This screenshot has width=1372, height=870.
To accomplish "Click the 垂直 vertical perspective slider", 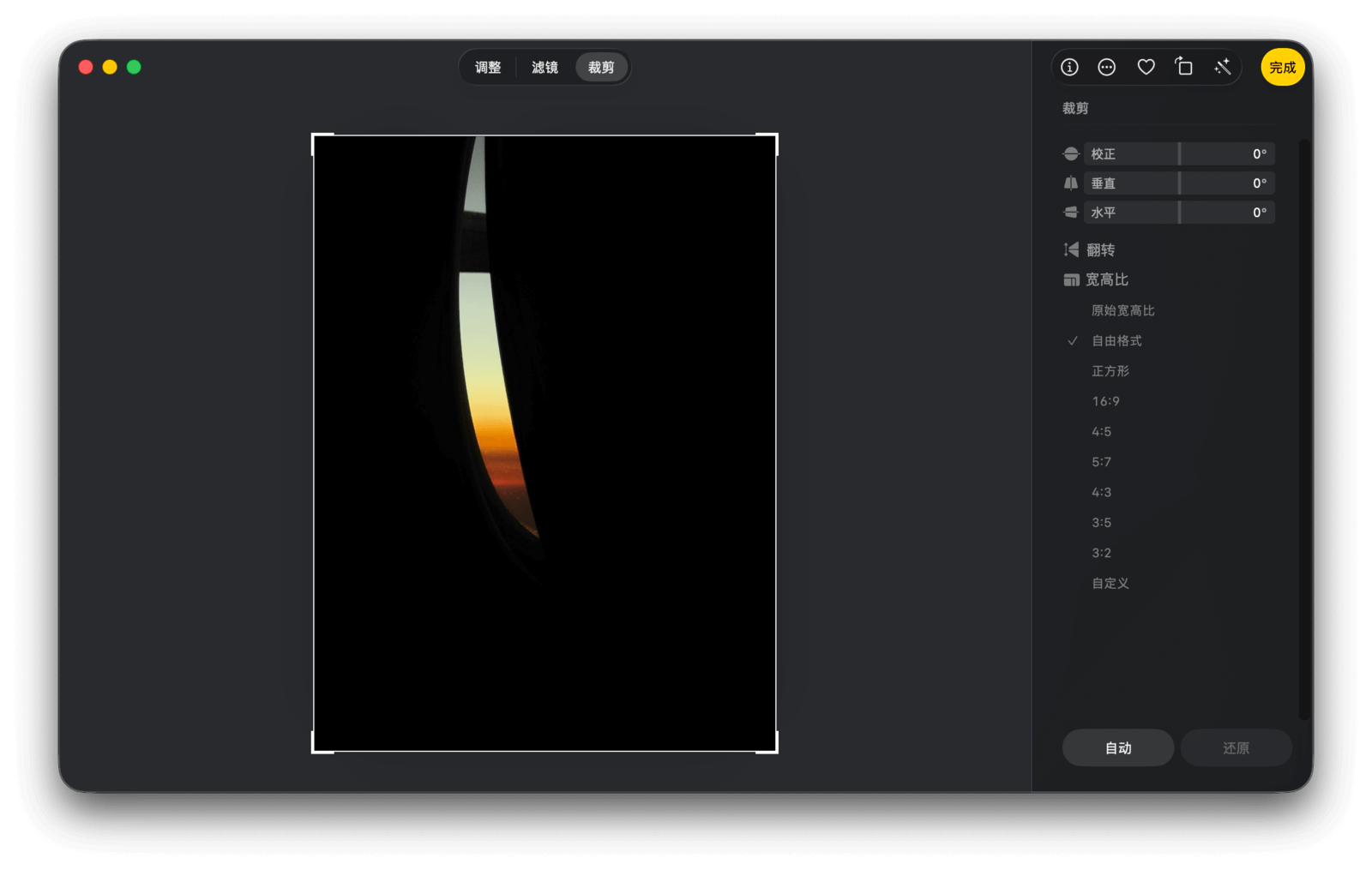I will click(1179, 183).
